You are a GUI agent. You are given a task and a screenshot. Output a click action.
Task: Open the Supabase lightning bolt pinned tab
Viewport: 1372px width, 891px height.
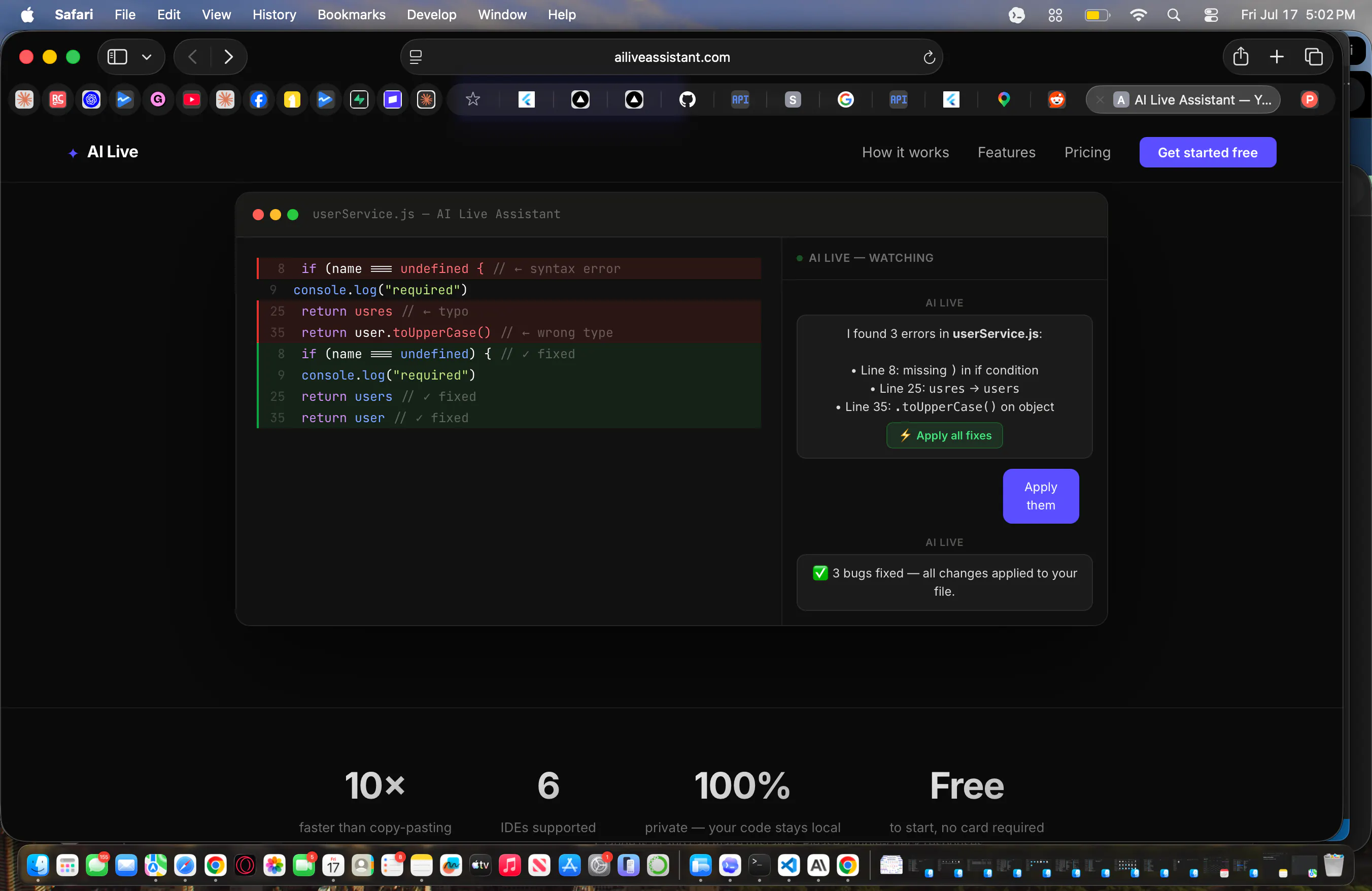pyautogui.click(x=359, y=99)
